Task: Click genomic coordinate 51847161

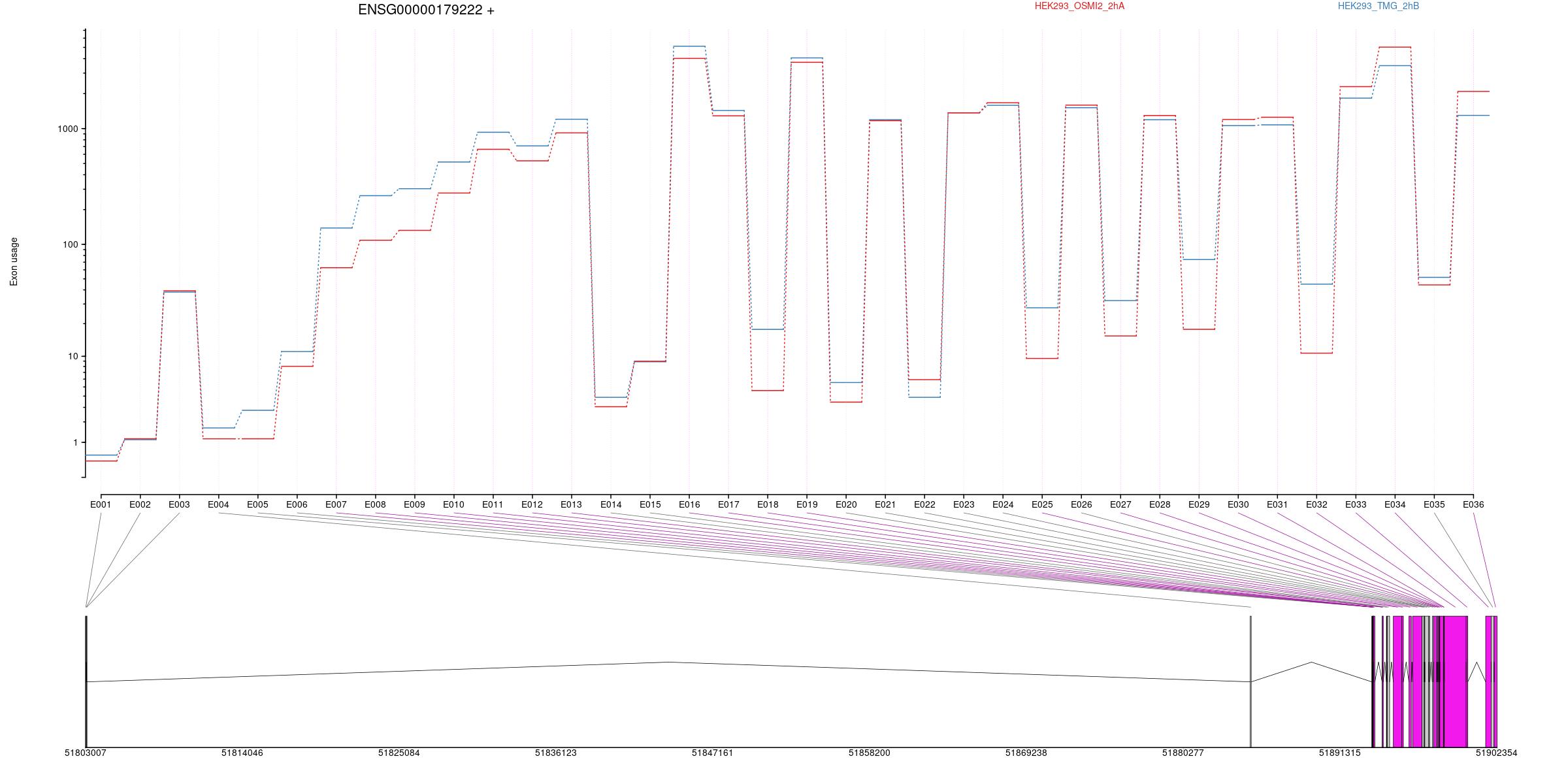Action: (x=713, y=753)
